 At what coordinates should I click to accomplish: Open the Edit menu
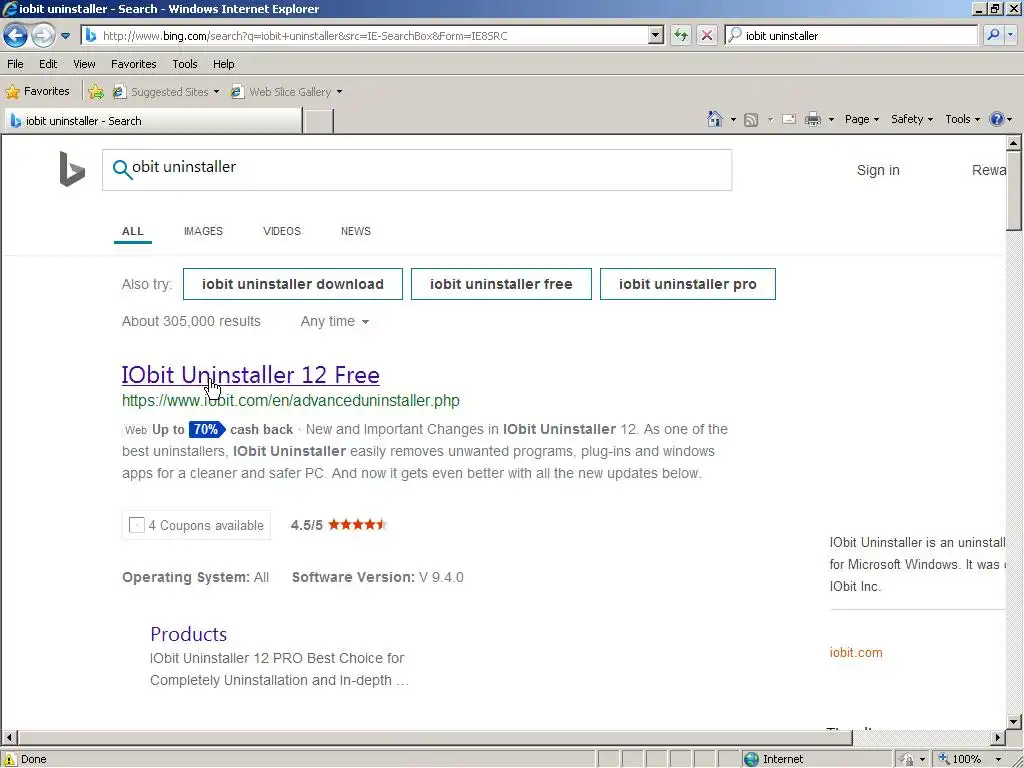(x=48, y=64)
